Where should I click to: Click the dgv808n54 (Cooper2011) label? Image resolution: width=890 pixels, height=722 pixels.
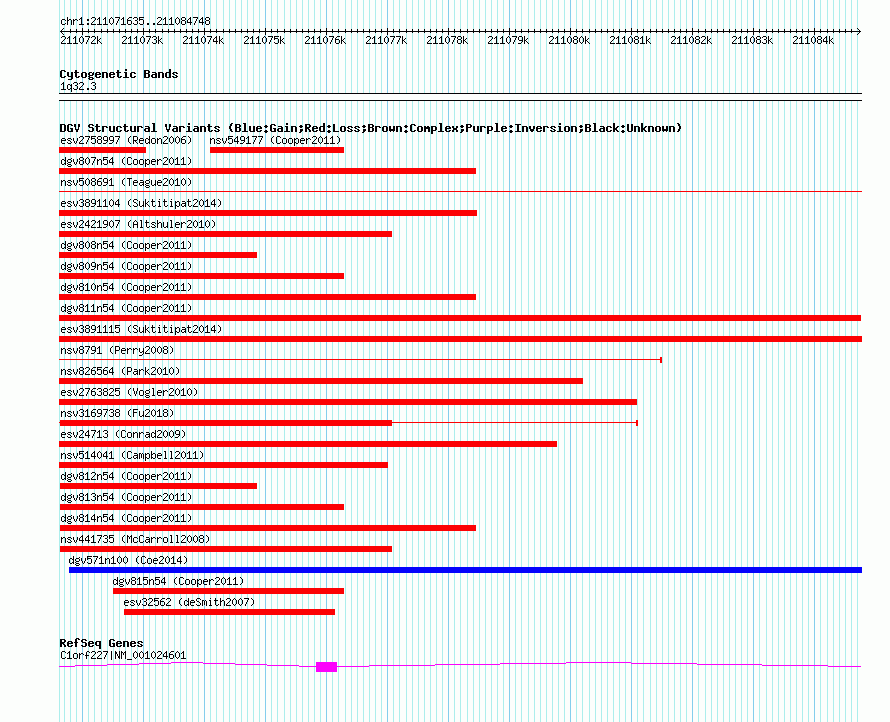click(x=126, y=245)
